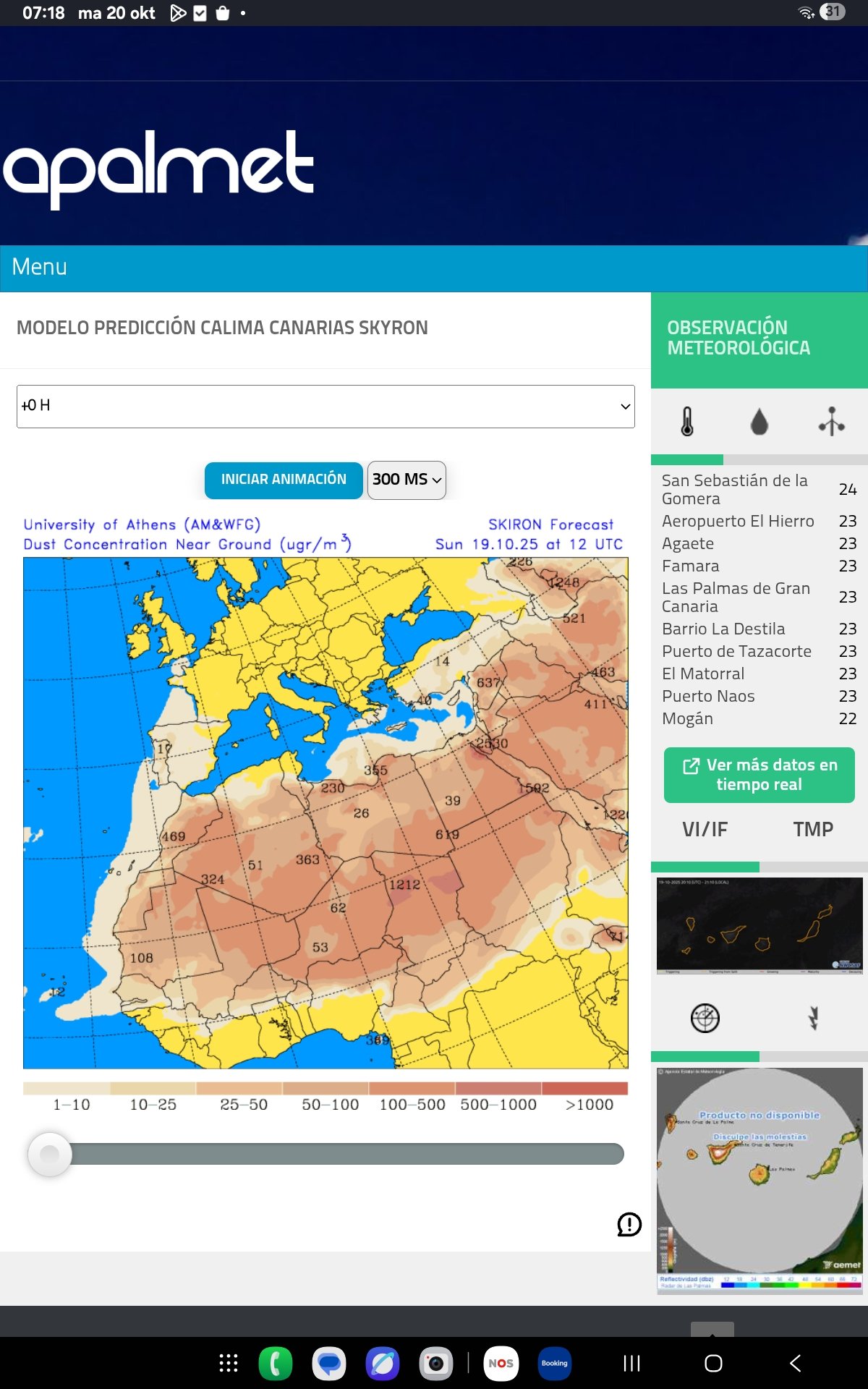Click the feedback exclamation bubble icon

[x=629, y=1224]
